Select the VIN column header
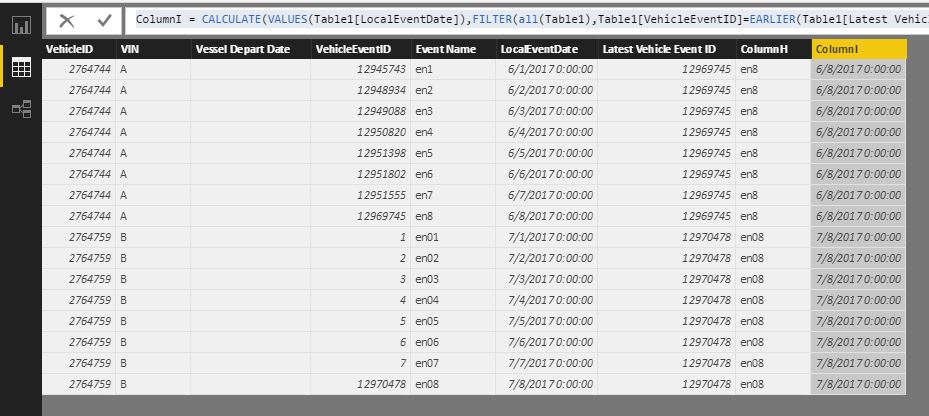The height and width of the screenshot is (416, 929). (x=153, y=49)
